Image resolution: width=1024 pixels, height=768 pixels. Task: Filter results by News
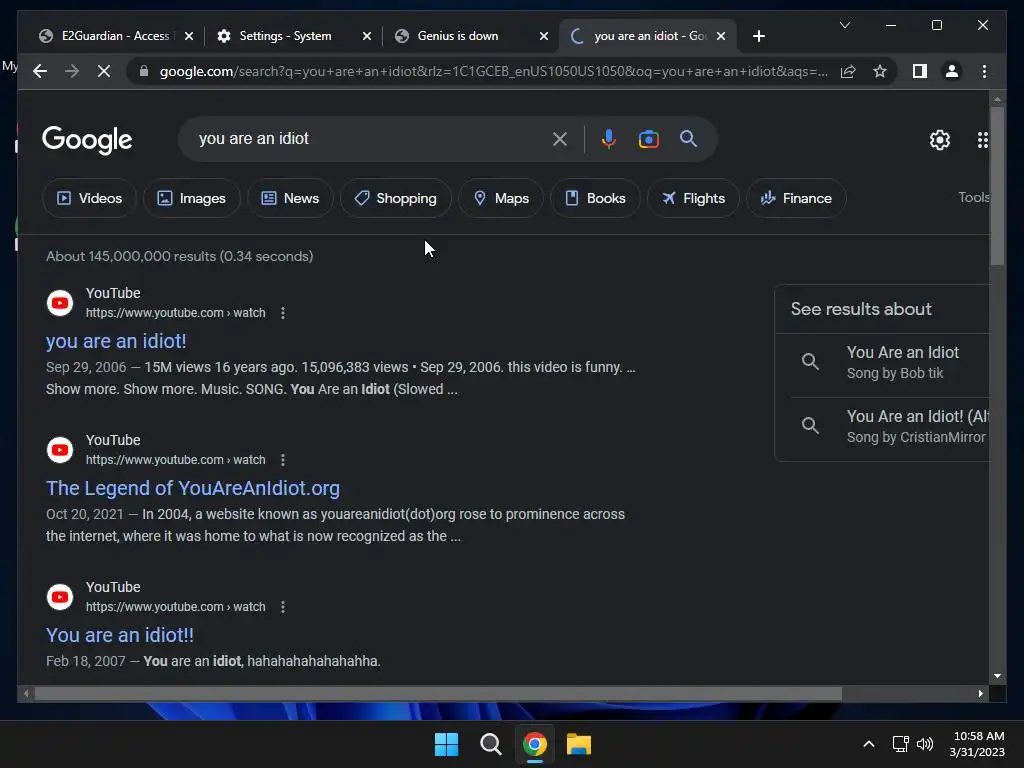coord(290,198)
